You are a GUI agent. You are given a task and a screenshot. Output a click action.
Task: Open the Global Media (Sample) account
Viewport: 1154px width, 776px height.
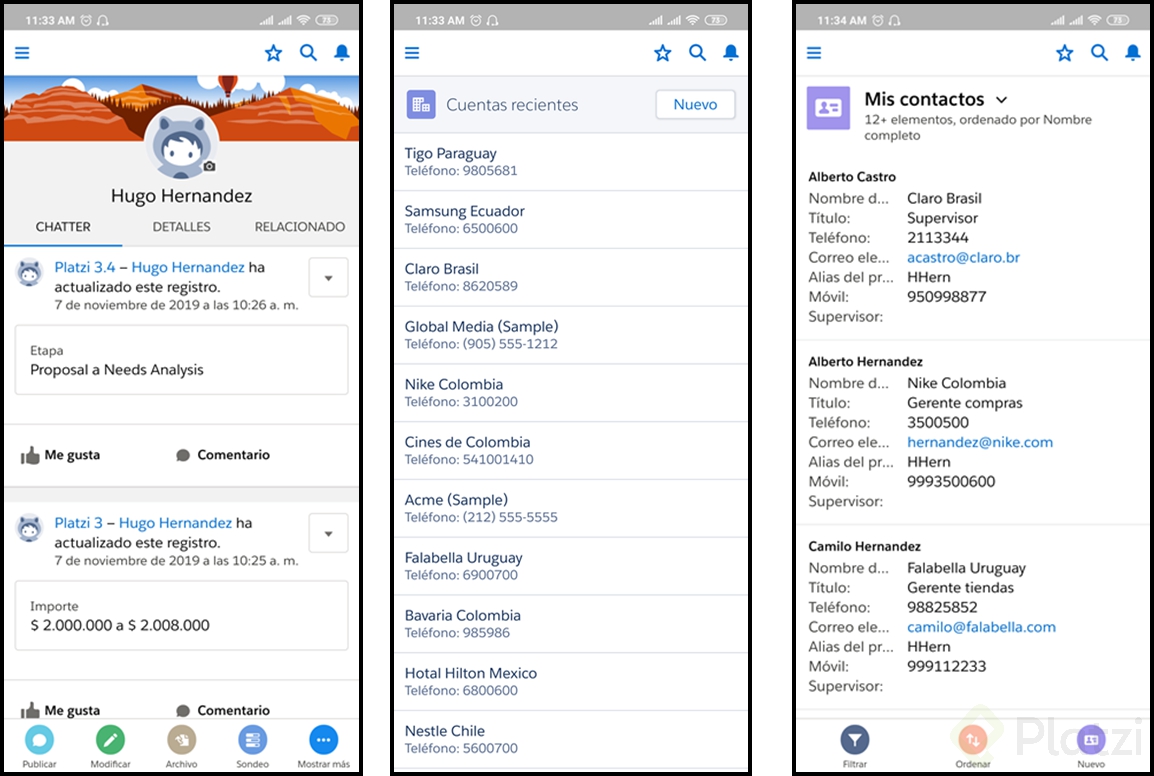(x=570, y=335)
